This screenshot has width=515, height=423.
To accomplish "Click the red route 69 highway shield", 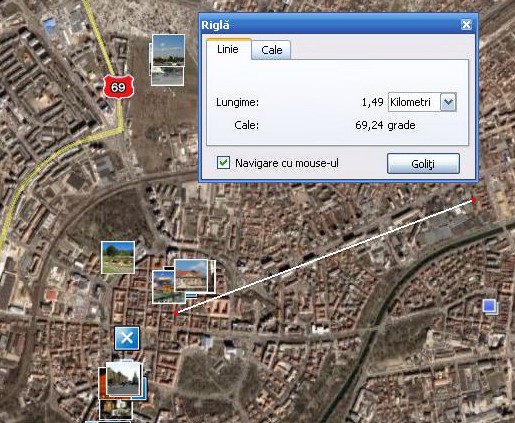I will [118, 87].
